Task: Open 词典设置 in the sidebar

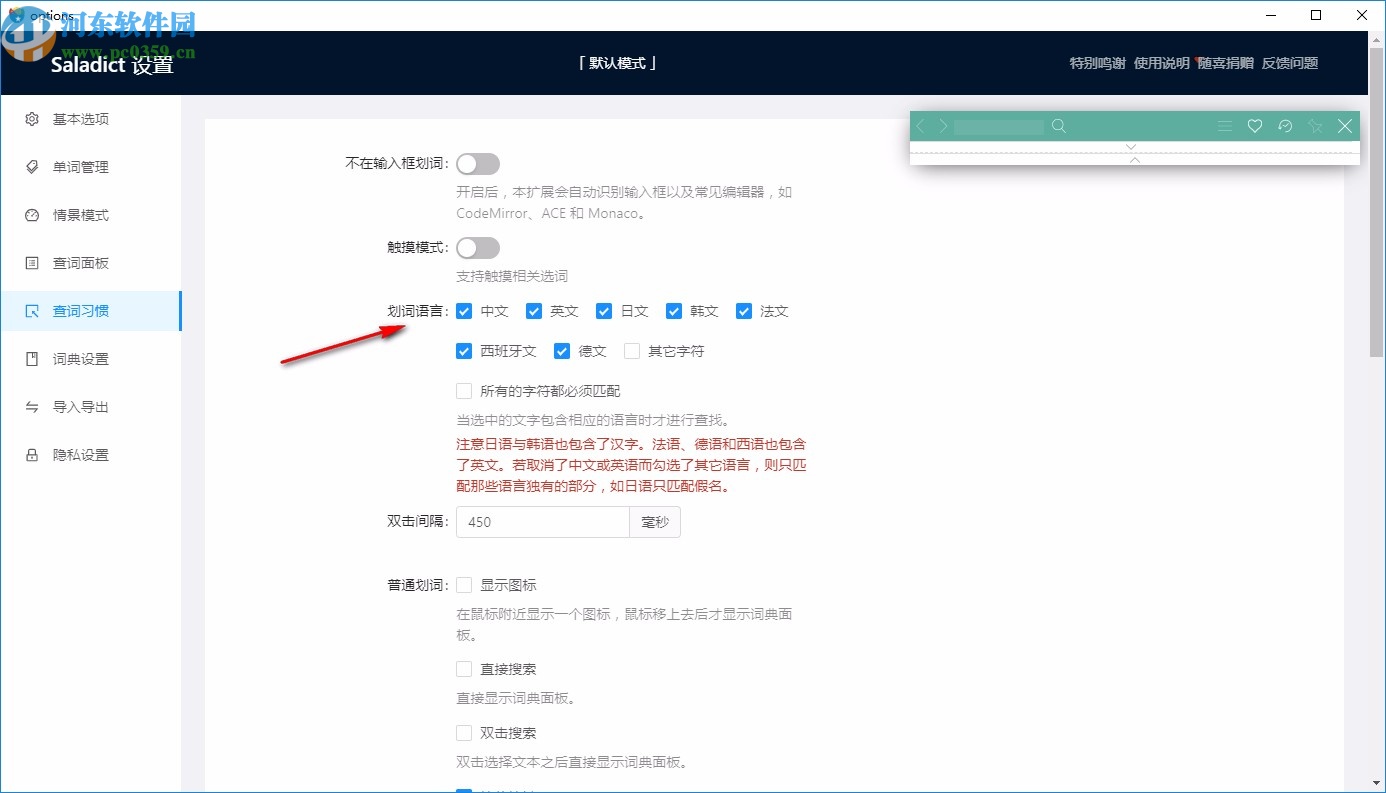Action: [x=91, y=359]
